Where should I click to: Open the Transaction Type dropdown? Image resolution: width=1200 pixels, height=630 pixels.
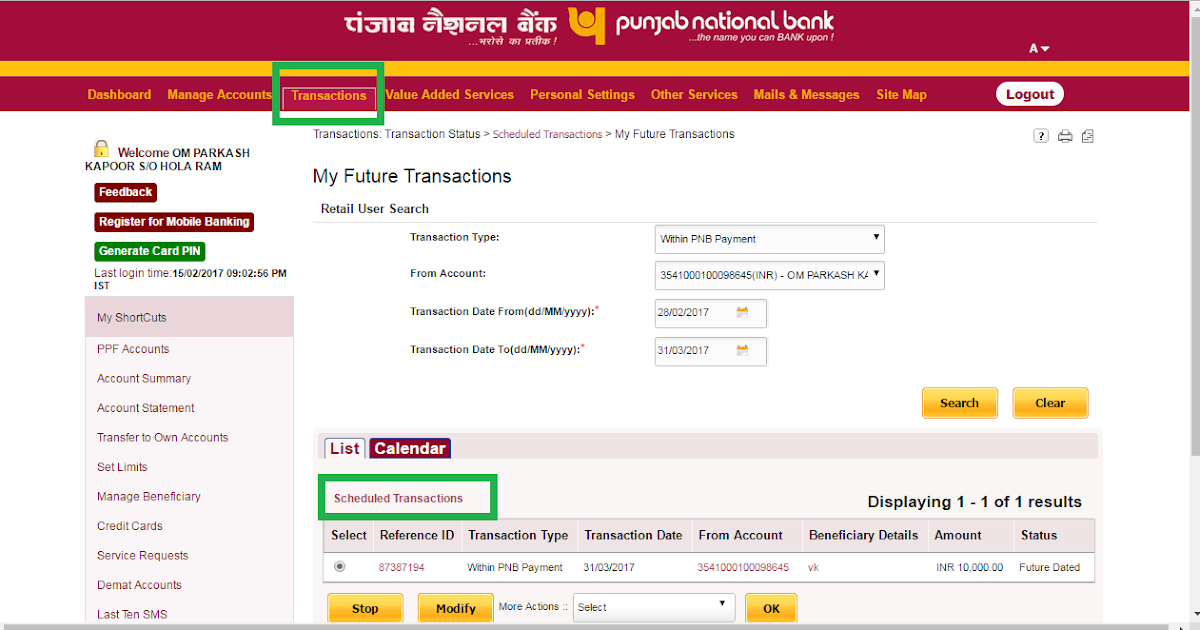[x=769, y=238]
